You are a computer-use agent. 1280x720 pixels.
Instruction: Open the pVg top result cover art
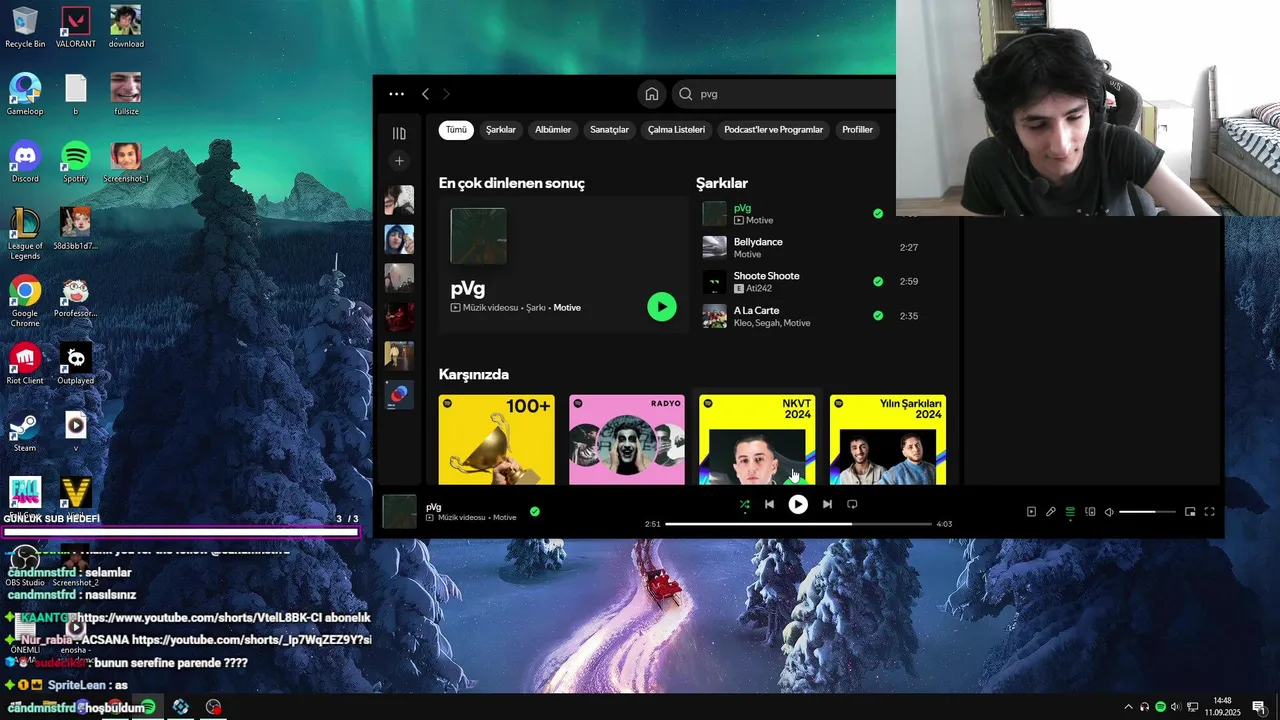(478, 236)
